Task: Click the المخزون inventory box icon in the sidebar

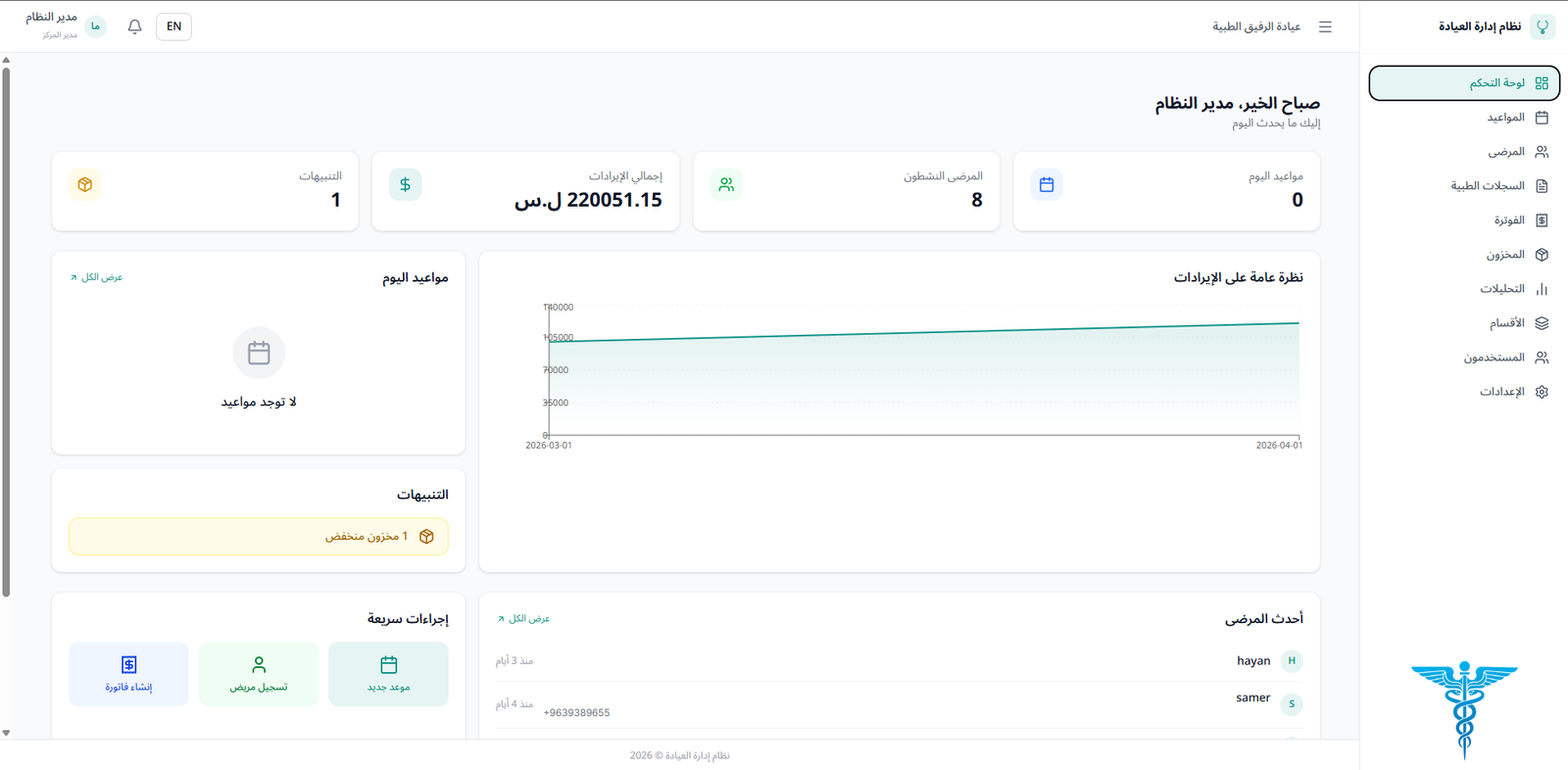Action: pos(1542,255)
